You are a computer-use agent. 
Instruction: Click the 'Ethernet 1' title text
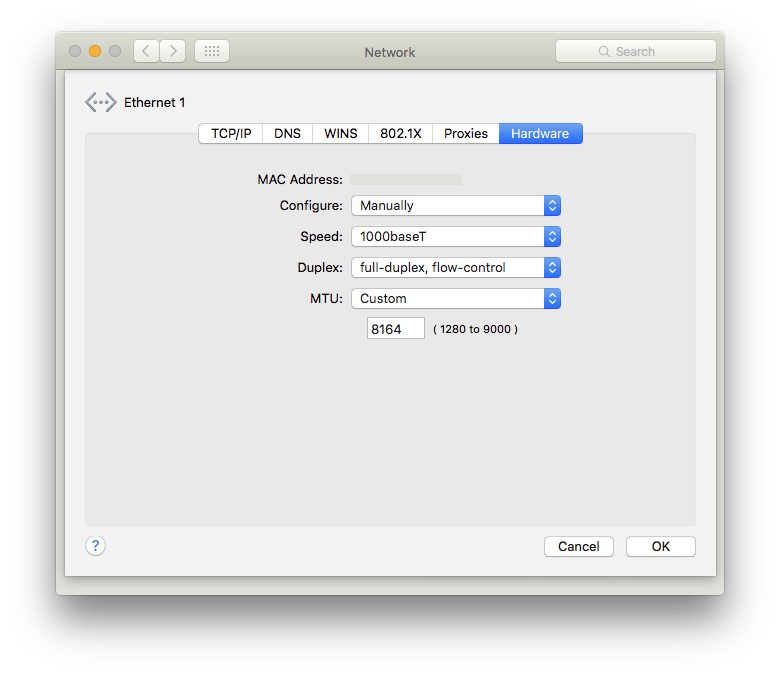coord(155,102)
